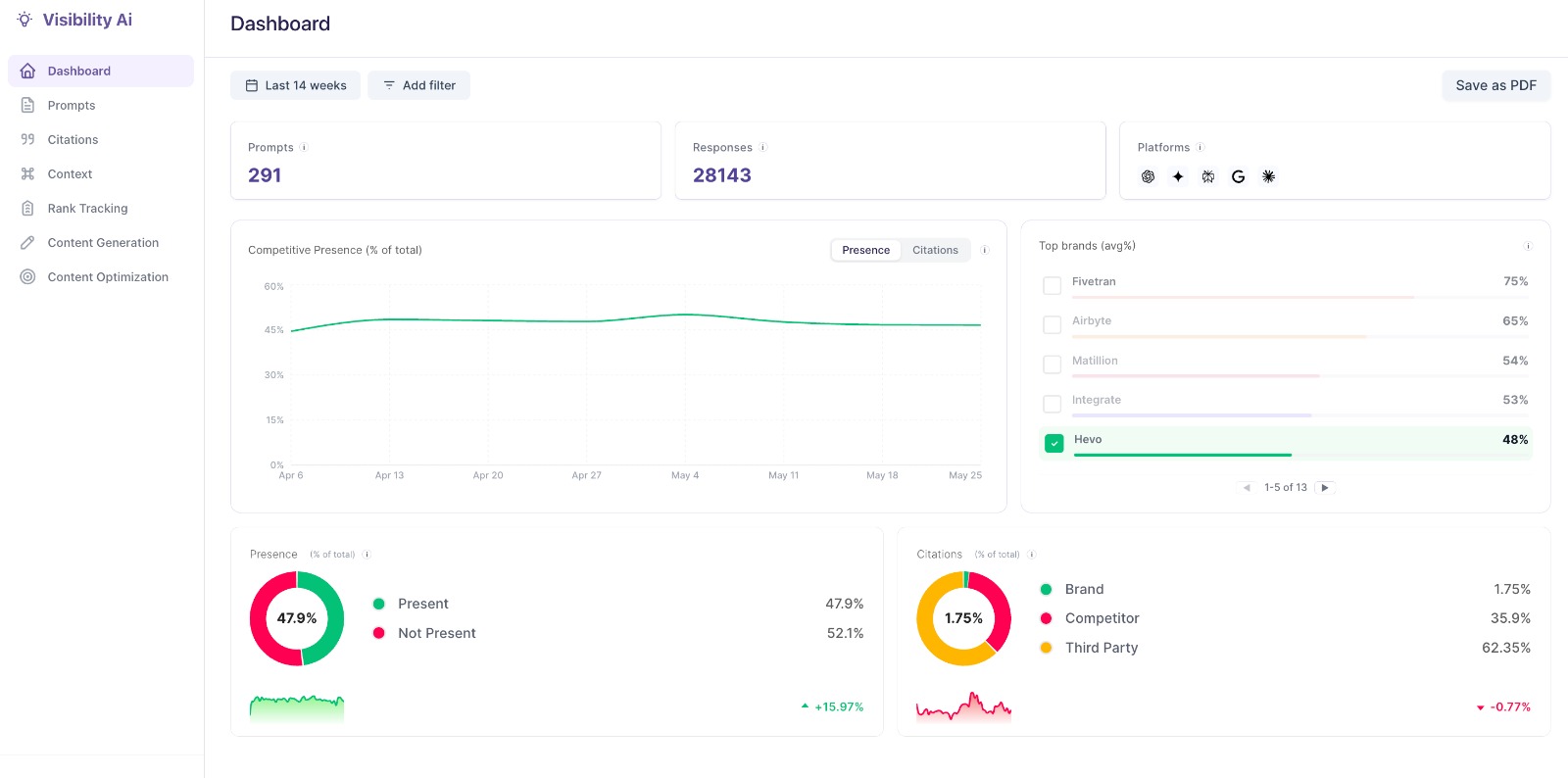
Task: Check the Fivetran brand checkbox
Action: coord(1053,285)
